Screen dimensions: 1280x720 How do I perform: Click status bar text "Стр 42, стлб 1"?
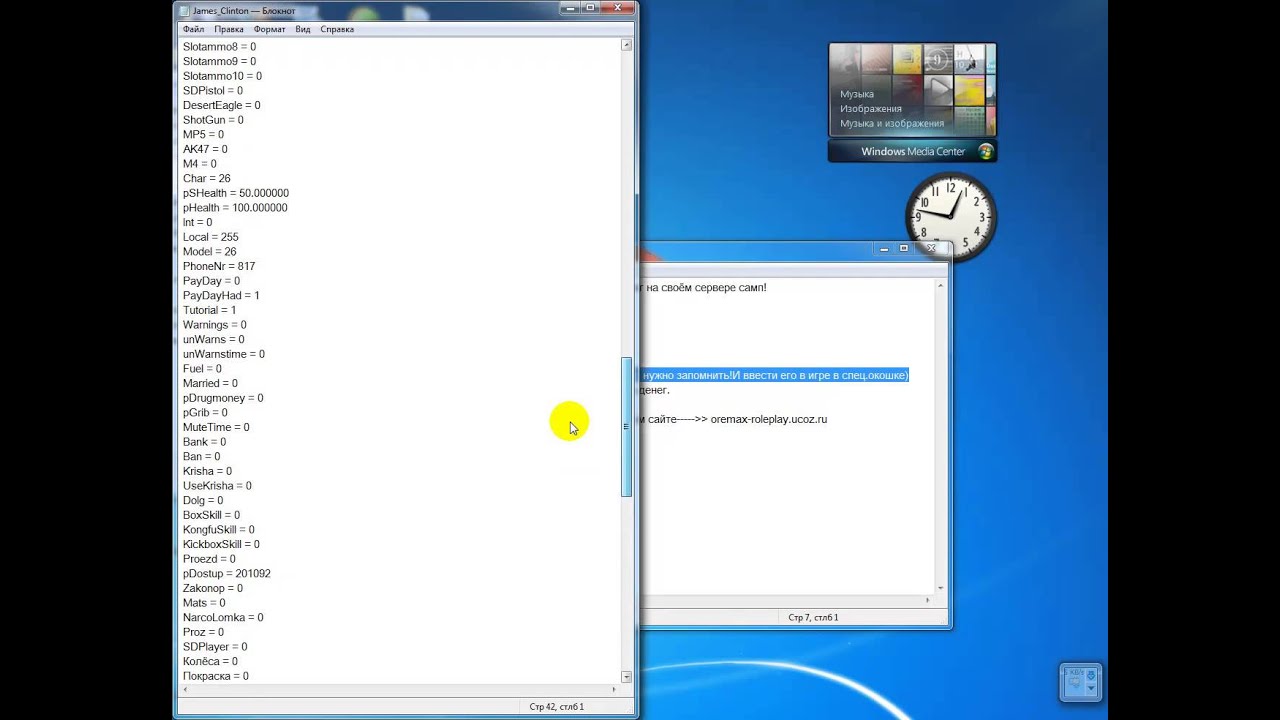tap(557, 707)
